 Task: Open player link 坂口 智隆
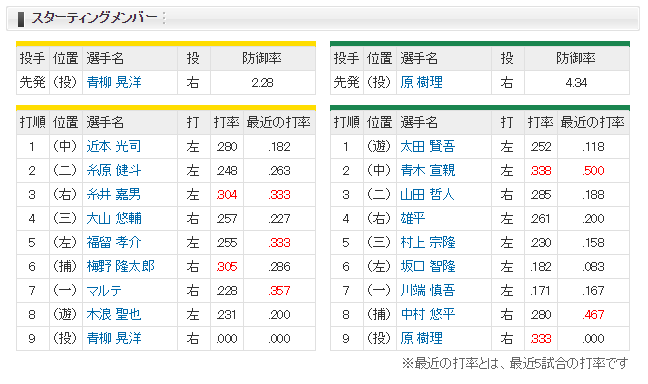click(x=428, y=266)
